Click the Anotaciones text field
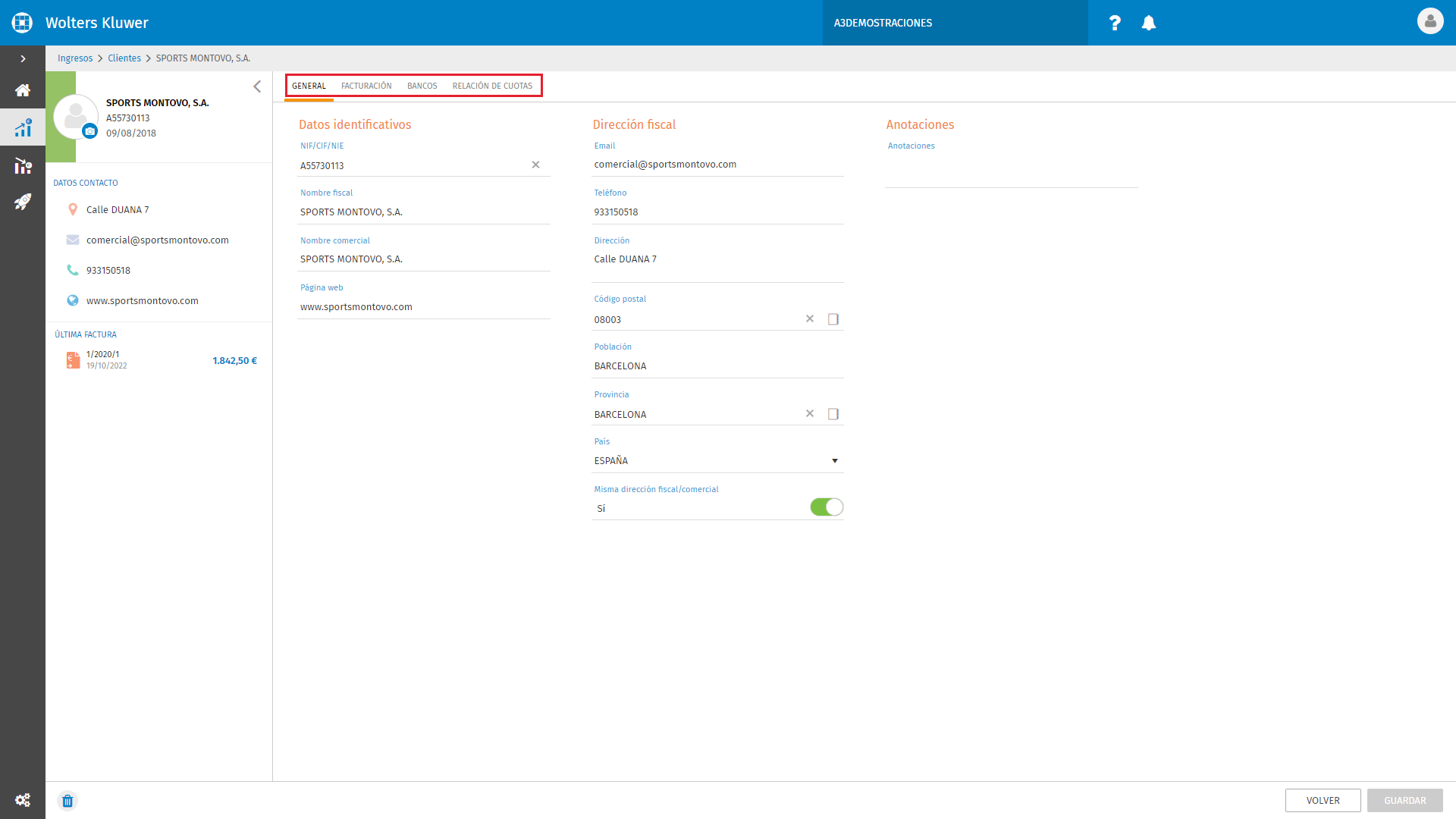Image resolution: width=1456 pixels, height=819 pixels. point(1011,171)
